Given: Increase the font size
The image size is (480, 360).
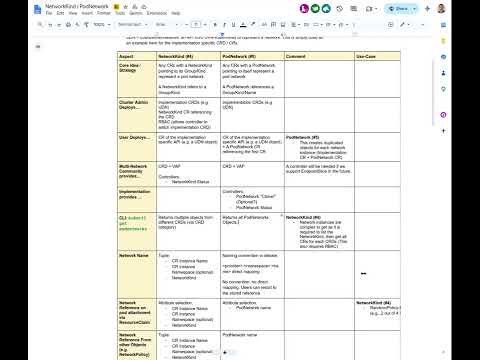Looking at the screenshot, I should click(x=205, y=24).
